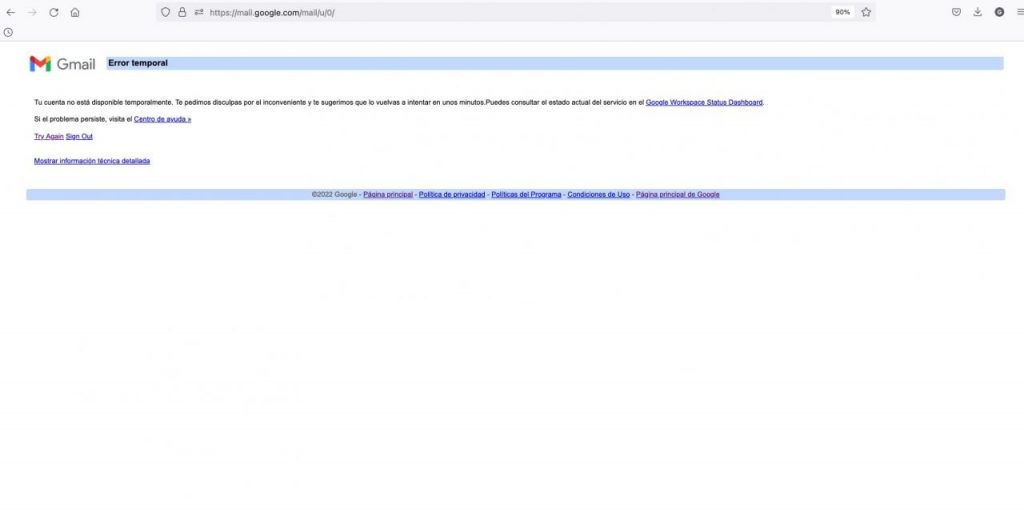1024x513 pixels.
Task: Click the browser back arrow
Action: point(11,12)
